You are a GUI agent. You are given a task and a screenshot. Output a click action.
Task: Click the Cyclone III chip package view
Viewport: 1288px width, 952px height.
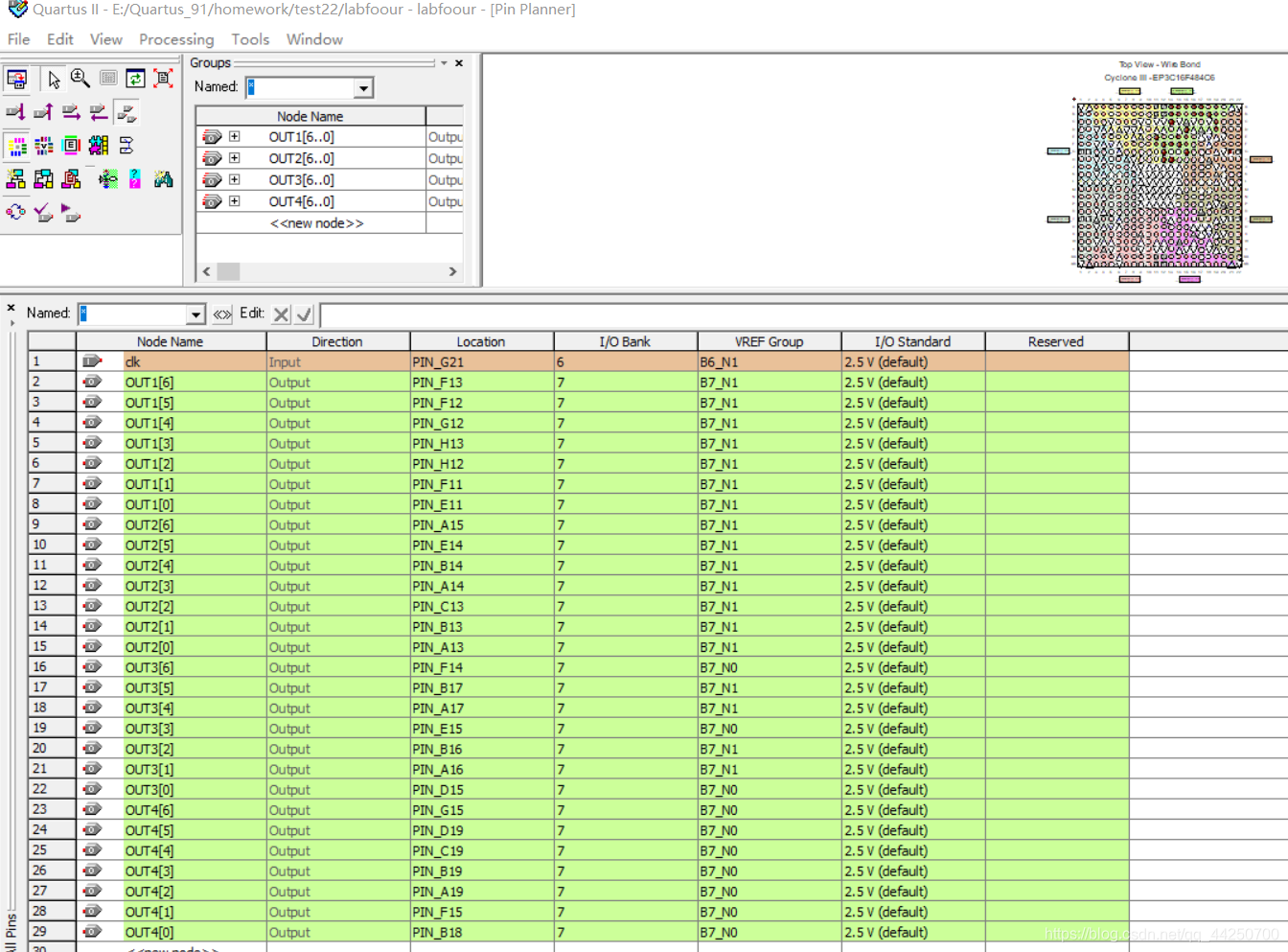pos(1160,184)
